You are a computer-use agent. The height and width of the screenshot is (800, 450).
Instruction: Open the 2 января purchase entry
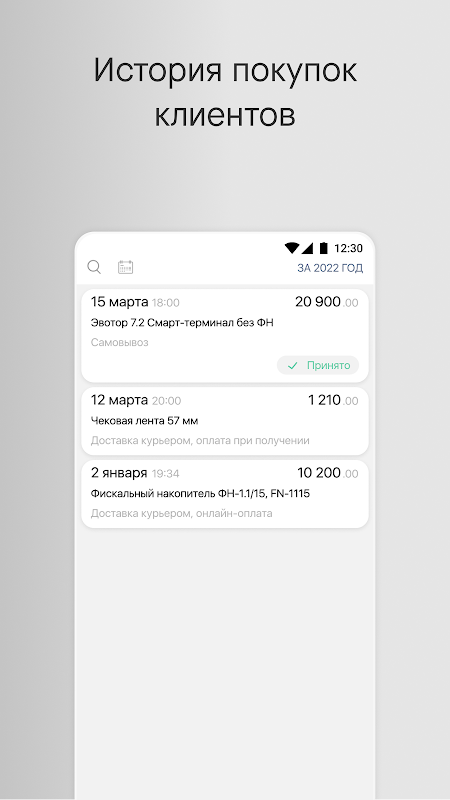[225, 494]
